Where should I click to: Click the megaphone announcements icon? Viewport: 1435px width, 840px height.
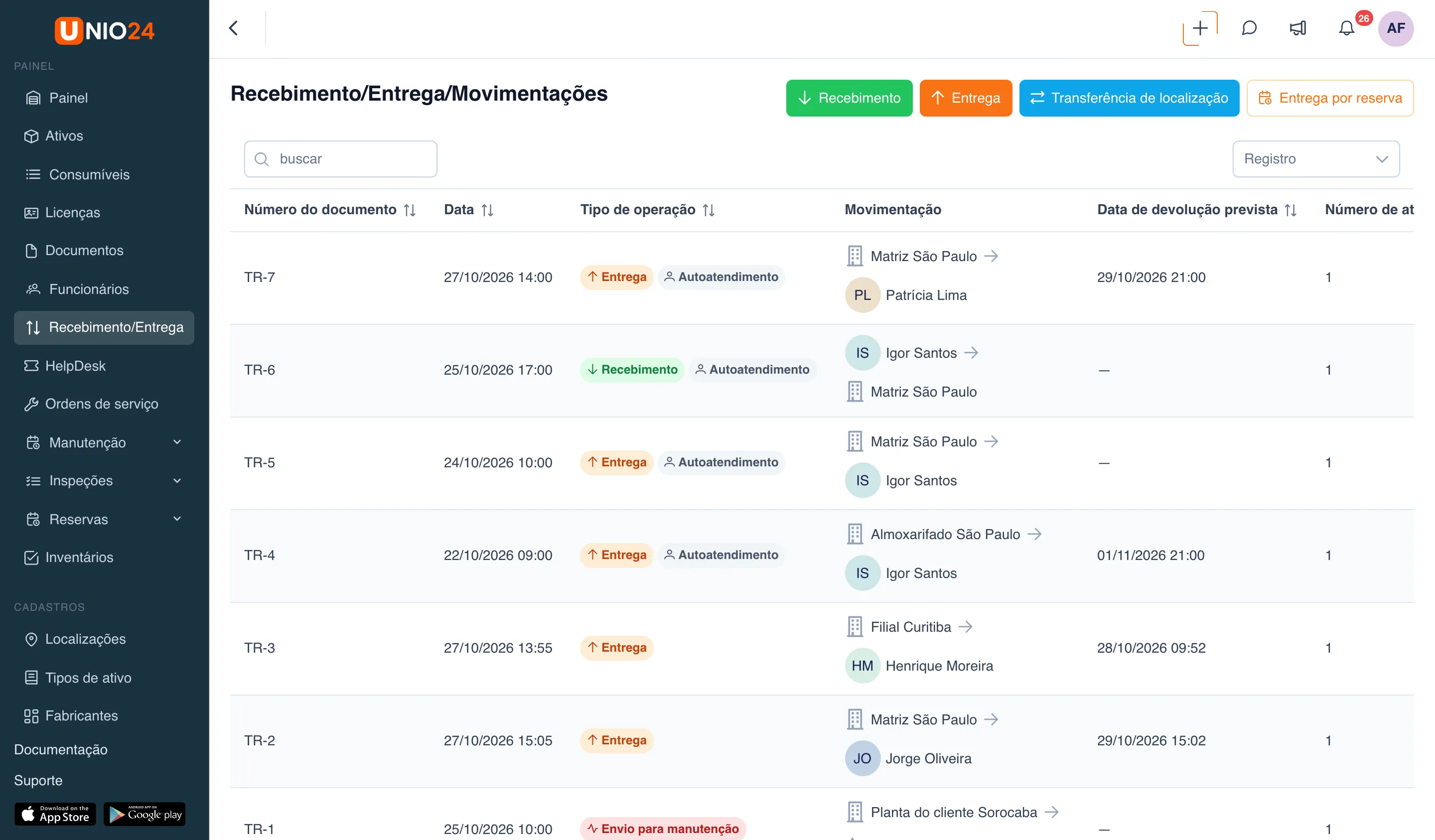coord(1298,28)
